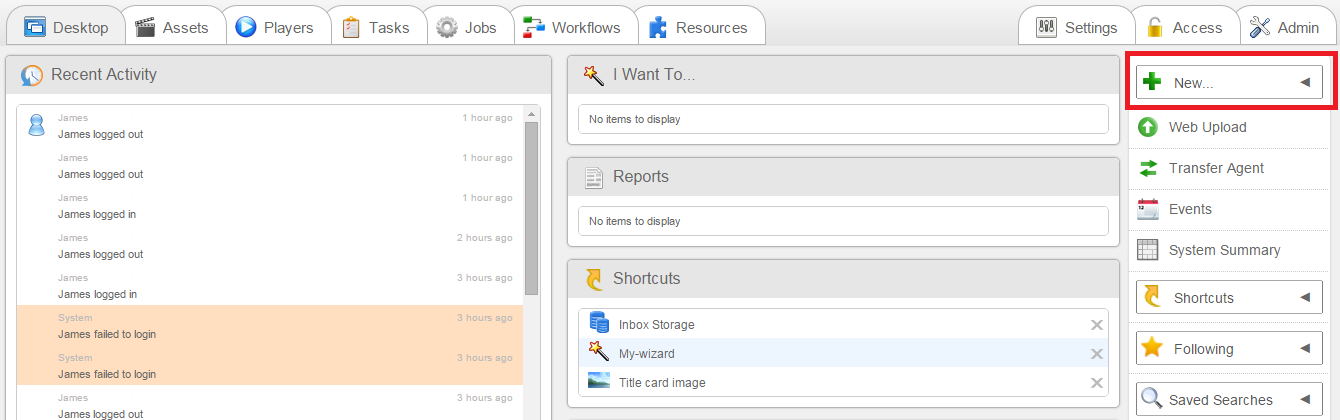Click the System Summary grid icon

coord(1148,250)
